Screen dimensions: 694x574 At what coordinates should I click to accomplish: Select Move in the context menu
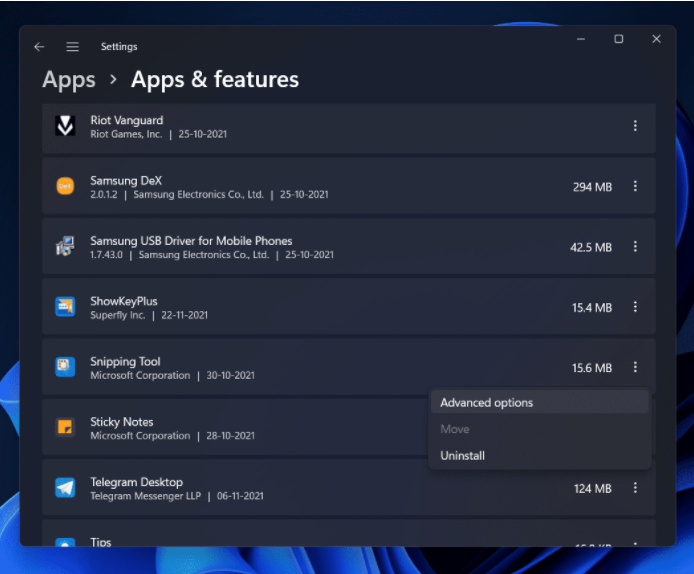(x=540, y=429)
